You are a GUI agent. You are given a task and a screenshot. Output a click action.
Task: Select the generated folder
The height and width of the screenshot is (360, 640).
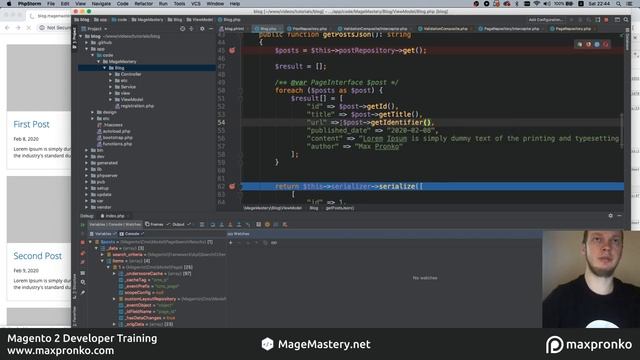(x=107, y=163)
